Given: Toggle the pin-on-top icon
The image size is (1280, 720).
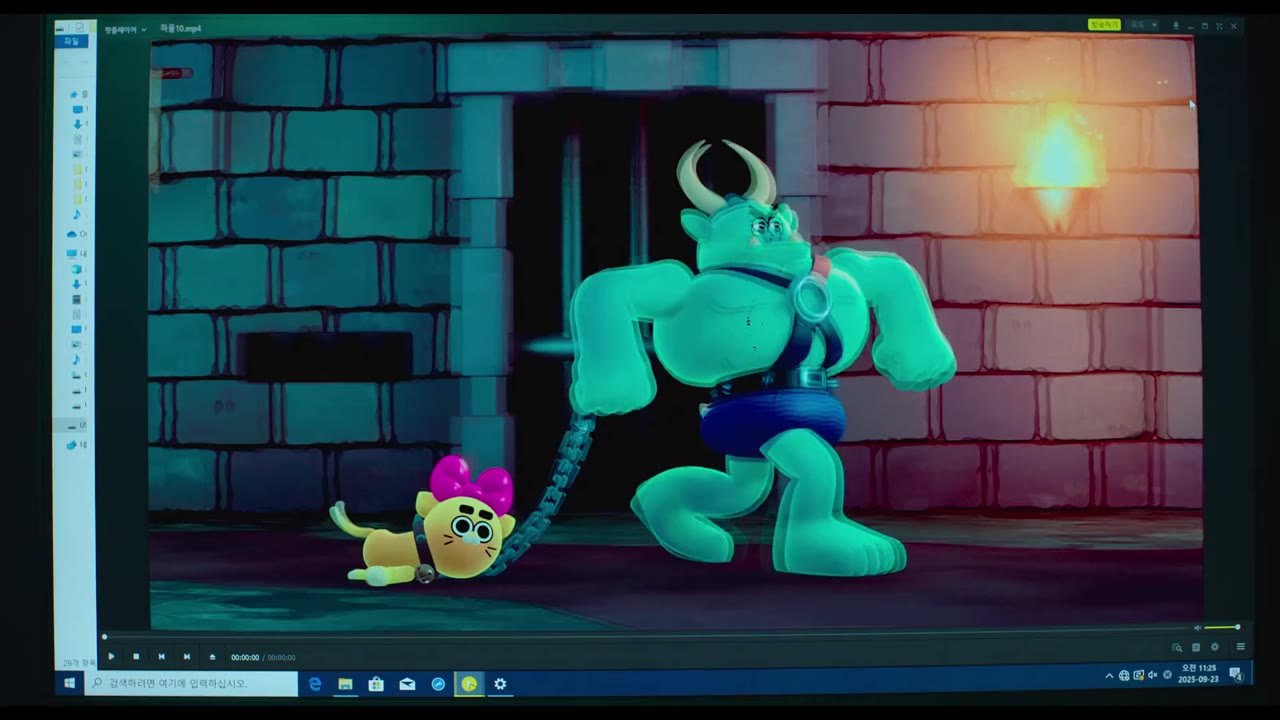Looking at the screenshot, I should (x=1175, y=26).
